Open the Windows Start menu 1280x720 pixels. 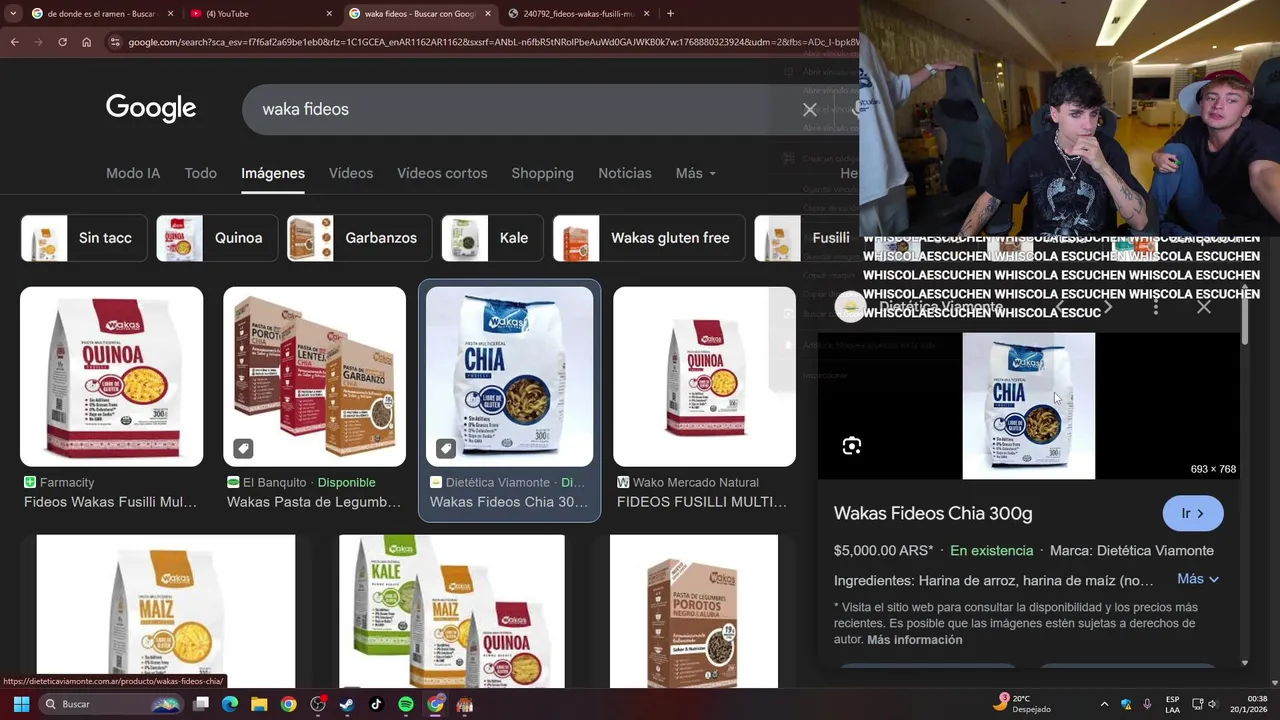click(20, 704)
